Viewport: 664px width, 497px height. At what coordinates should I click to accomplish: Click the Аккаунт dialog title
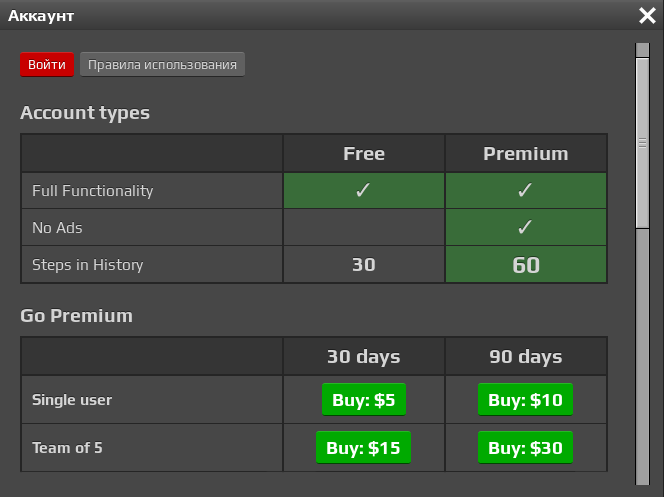(41, 16)
